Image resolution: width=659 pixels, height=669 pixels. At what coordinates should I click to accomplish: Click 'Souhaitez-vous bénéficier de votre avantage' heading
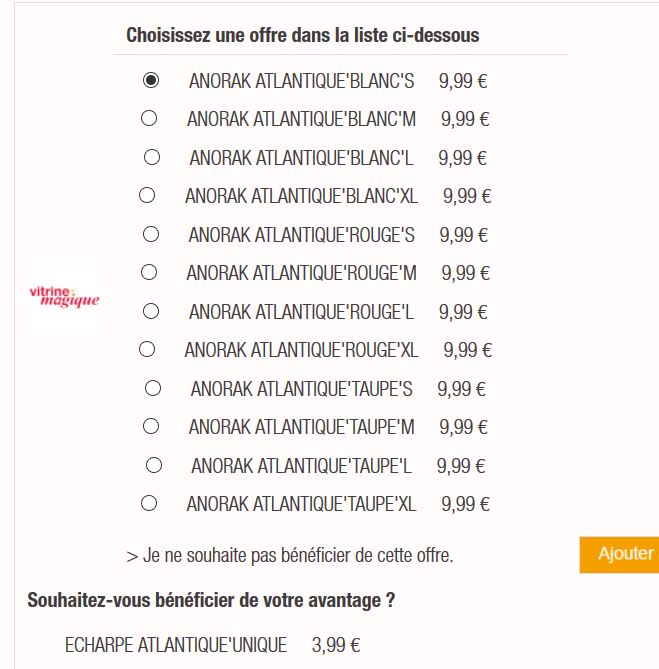(x=211, y=601)
